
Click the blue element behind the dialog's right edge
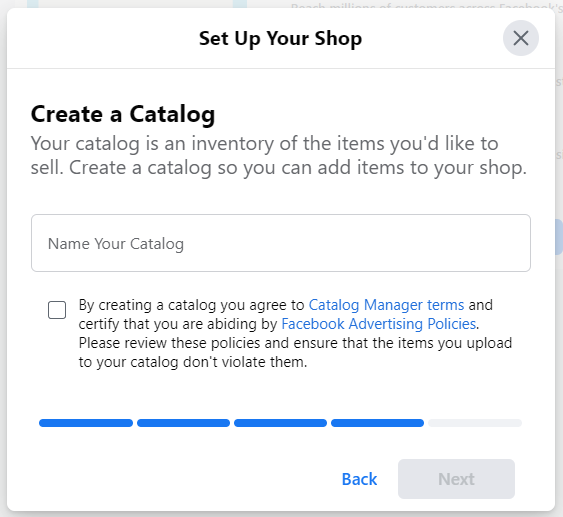click(x=559, y=237)
